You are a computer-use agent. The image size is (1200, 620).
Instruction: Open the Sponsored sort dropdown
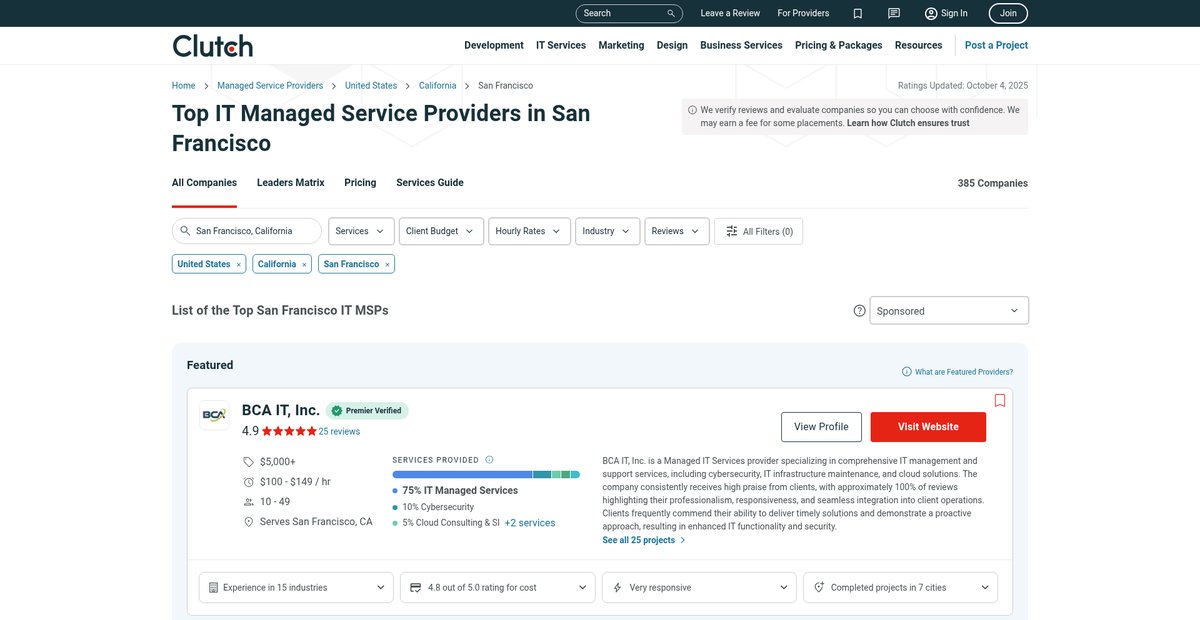tap(949, 311)
